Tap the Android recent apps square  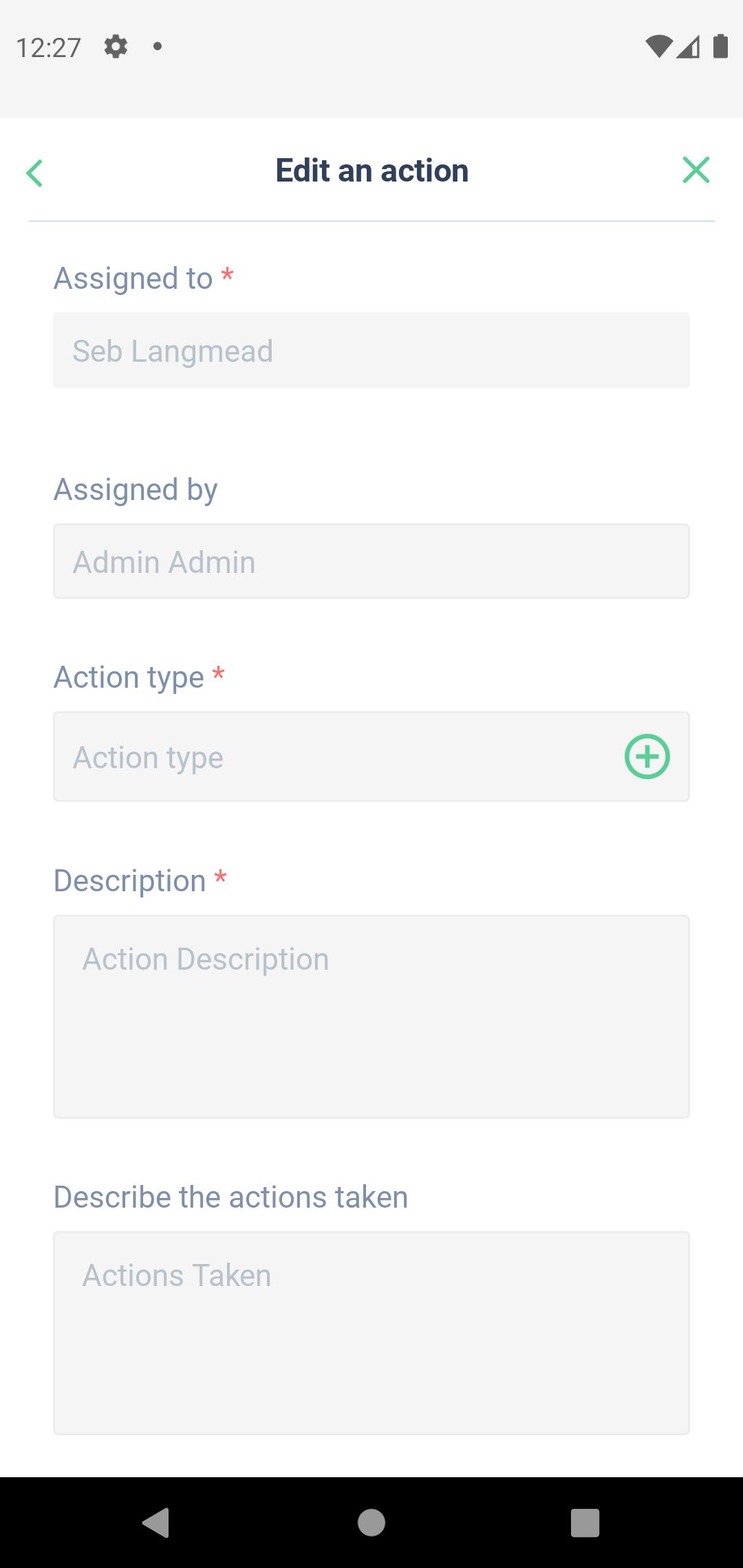[585, 1523]
